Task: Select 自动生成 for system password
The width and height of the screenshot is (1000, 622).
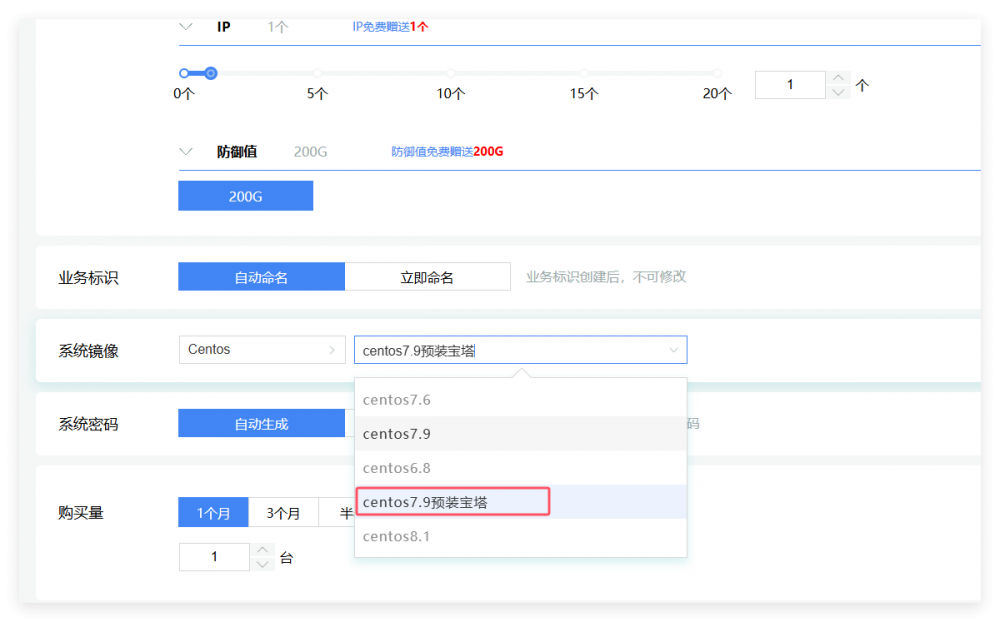Action: [261, 424]
